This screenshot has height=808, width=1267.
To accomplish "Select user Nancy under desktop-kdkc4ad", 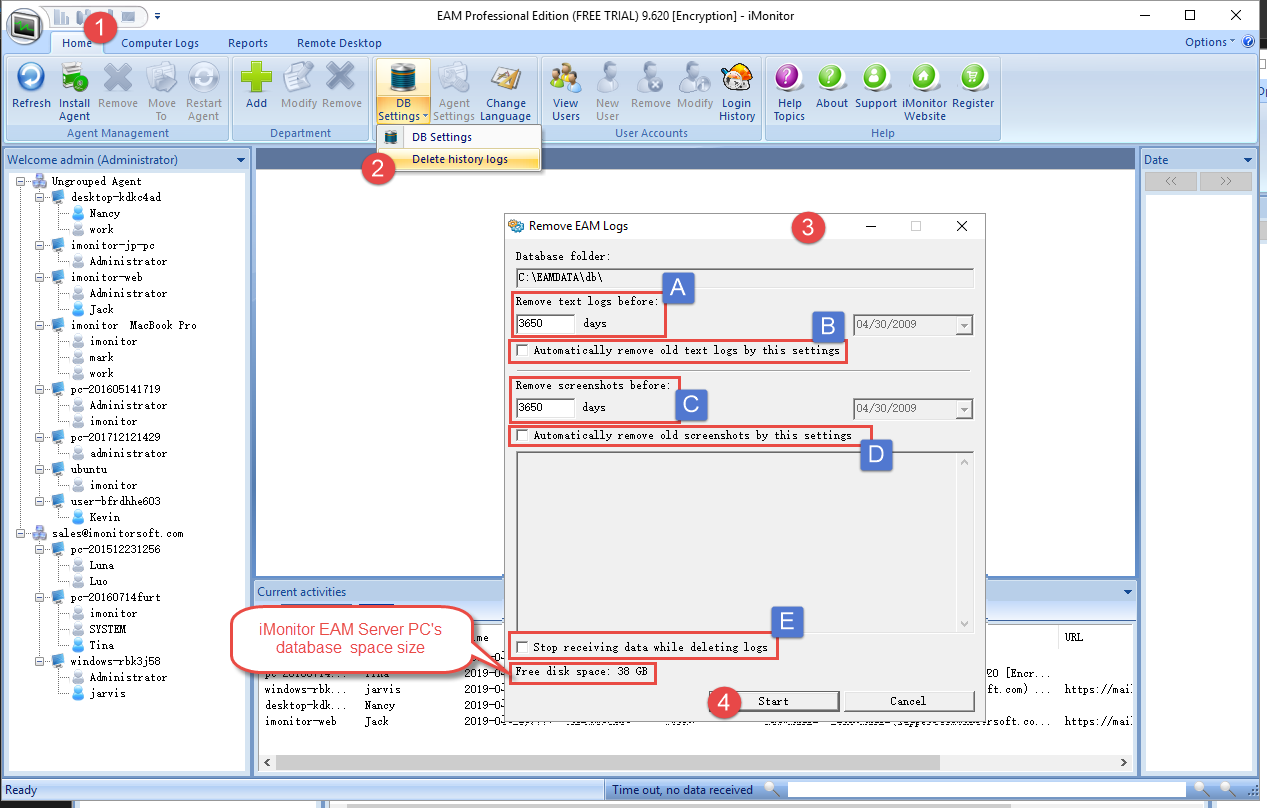I will (104, 213).
